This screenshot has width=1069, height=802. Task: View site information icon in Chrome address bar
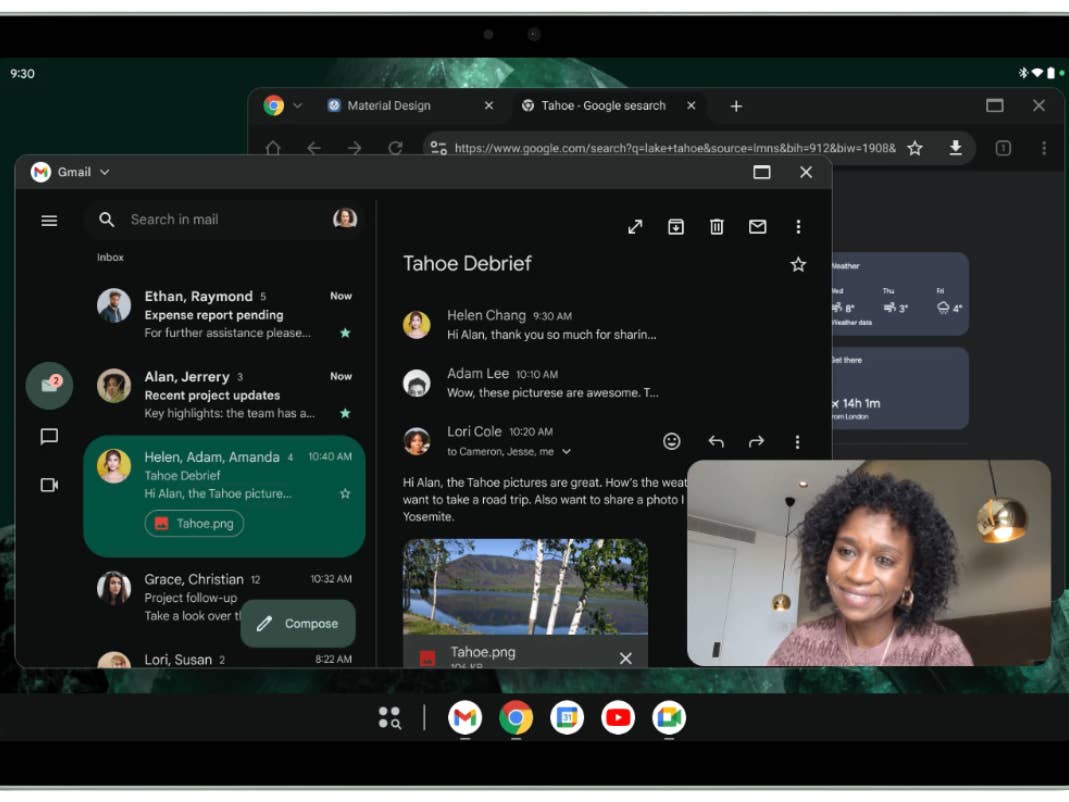[x=438, y=148]
